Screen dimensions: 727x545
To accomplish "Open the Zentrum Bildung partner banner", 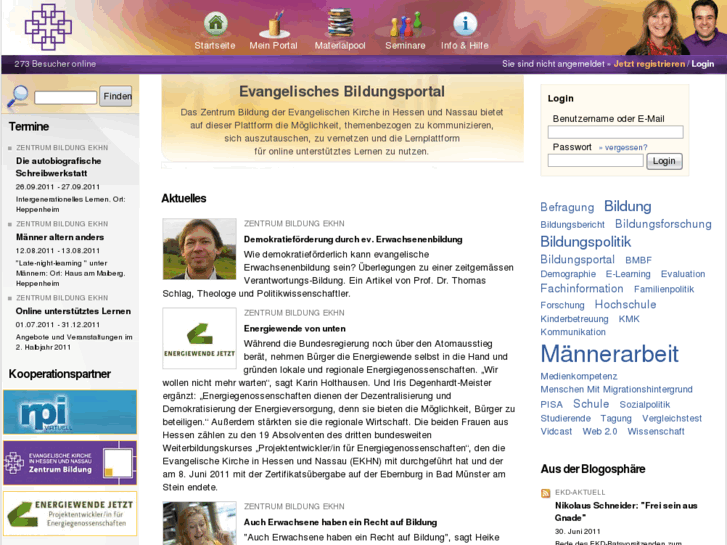I will pyautogui.click(x=70, y=463).
